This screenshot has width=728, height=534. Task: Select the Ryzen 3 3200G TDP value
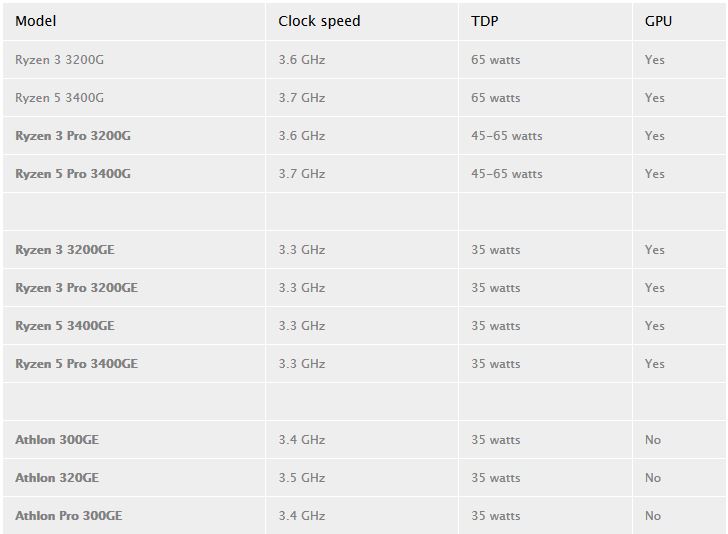[496, 60]
